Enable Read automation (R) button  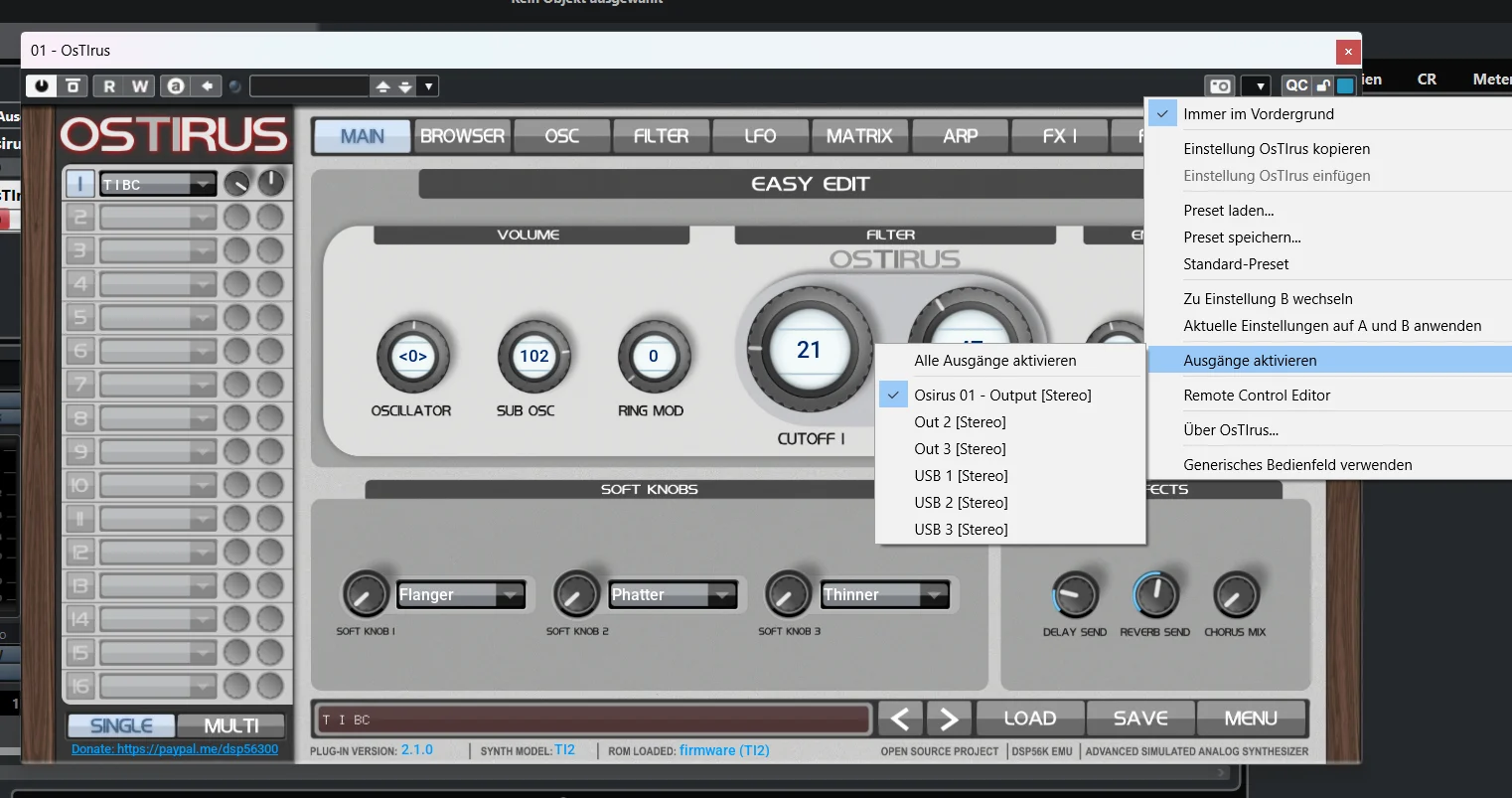pyautogui.click(x=109, y=86)
